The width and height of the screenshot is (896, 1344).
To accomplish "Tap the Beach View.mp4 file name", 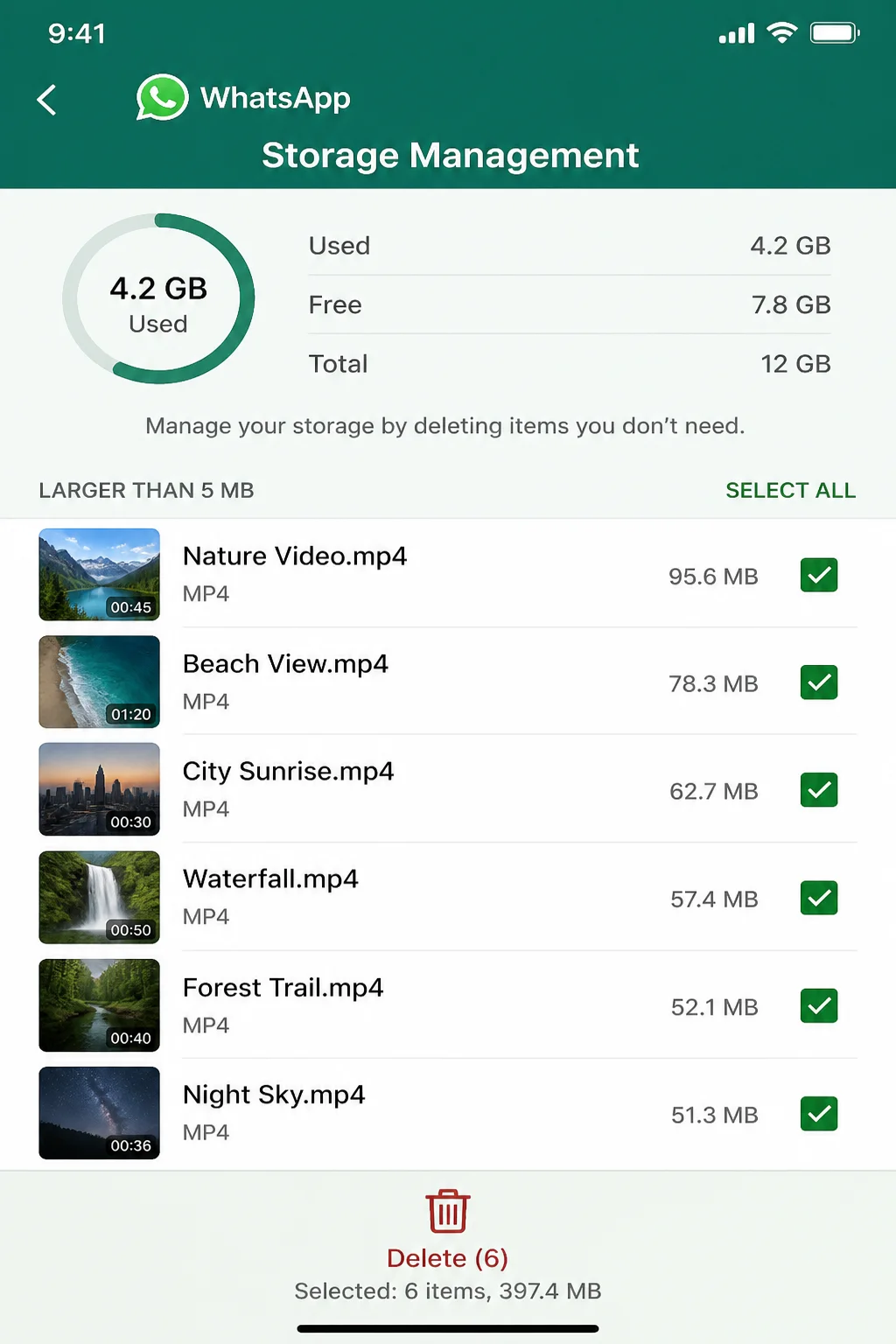I will [x=285, y=663].
